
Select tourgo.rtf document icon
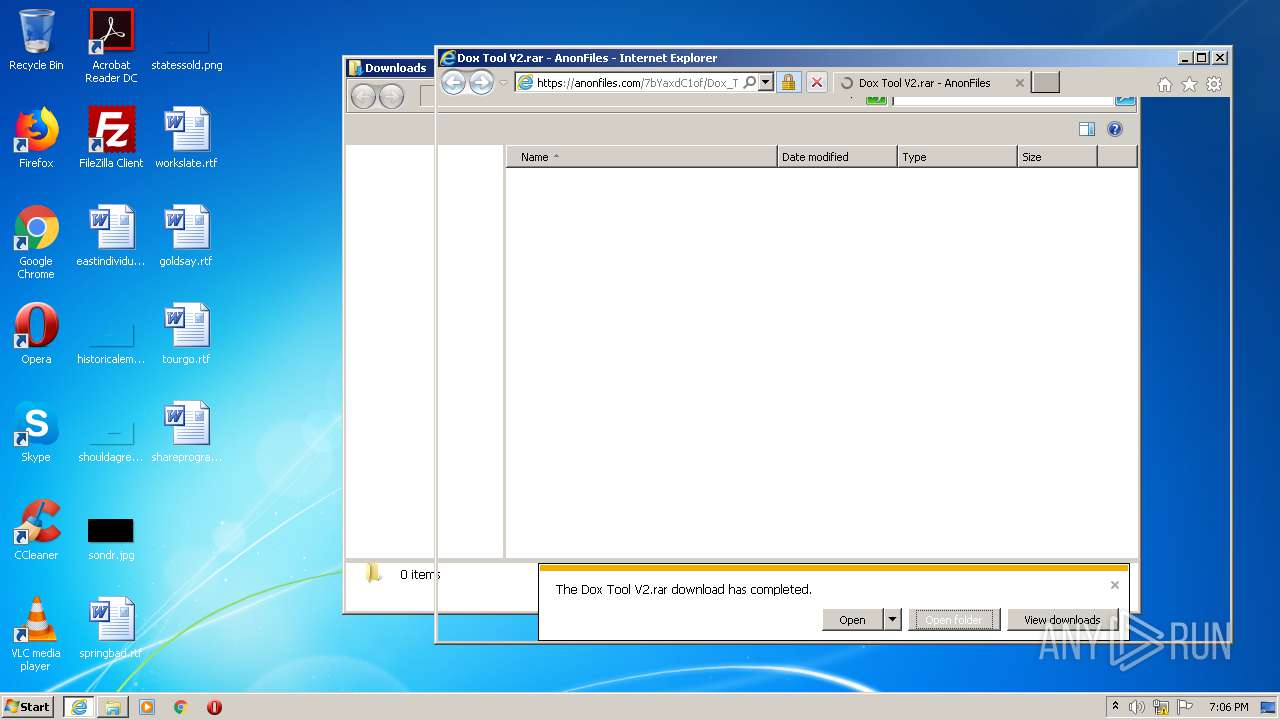187,334
